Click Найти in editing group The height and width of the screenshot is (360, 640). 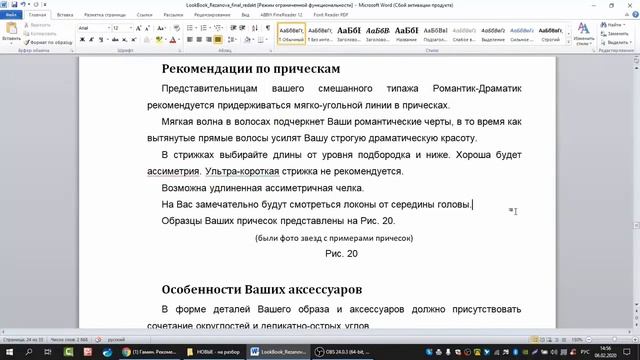point(613,25)
